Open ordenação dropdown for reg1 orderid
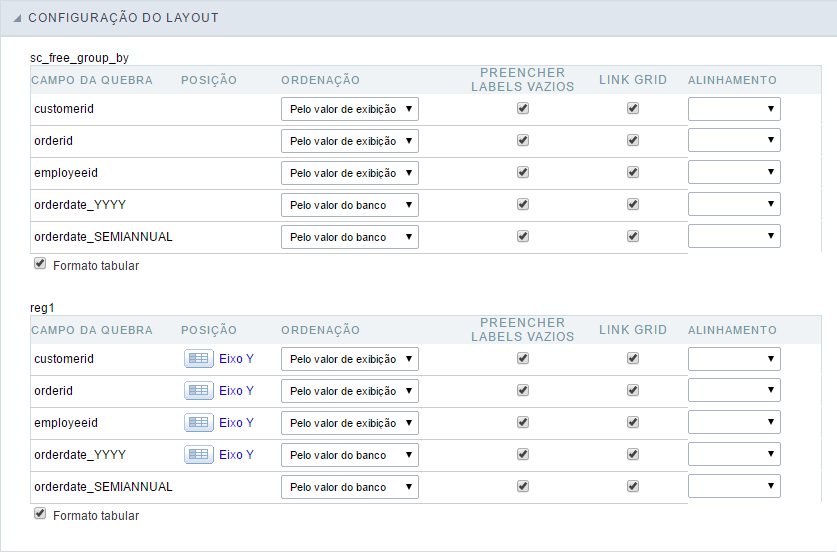The image size is (837, 552). [x=350, y=391]
